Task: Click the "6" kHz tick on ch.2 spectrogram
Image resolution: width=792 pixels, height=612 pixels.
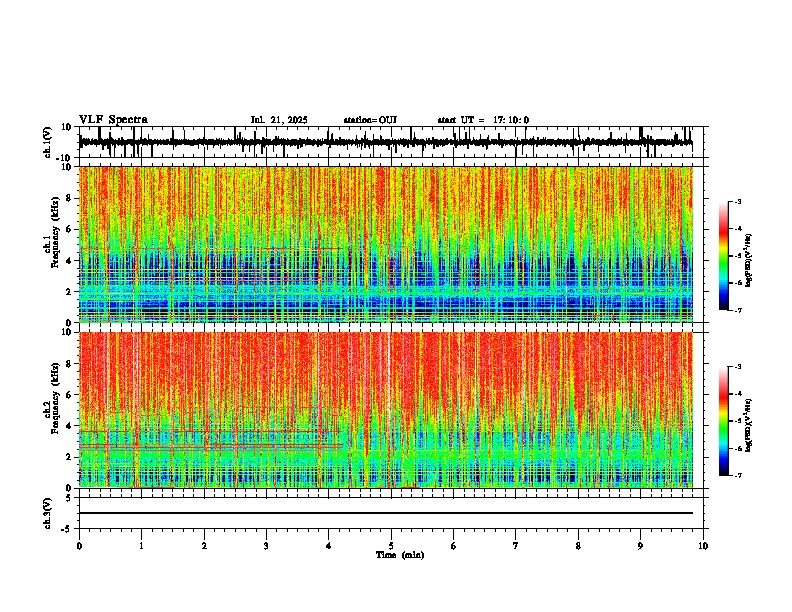Action: click(70, 395)
